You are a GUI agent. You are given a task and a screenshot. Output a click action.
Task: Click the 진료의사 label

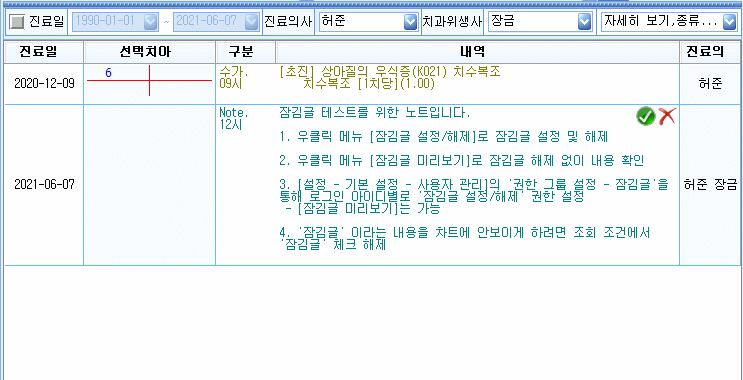[x=288, y=22]
